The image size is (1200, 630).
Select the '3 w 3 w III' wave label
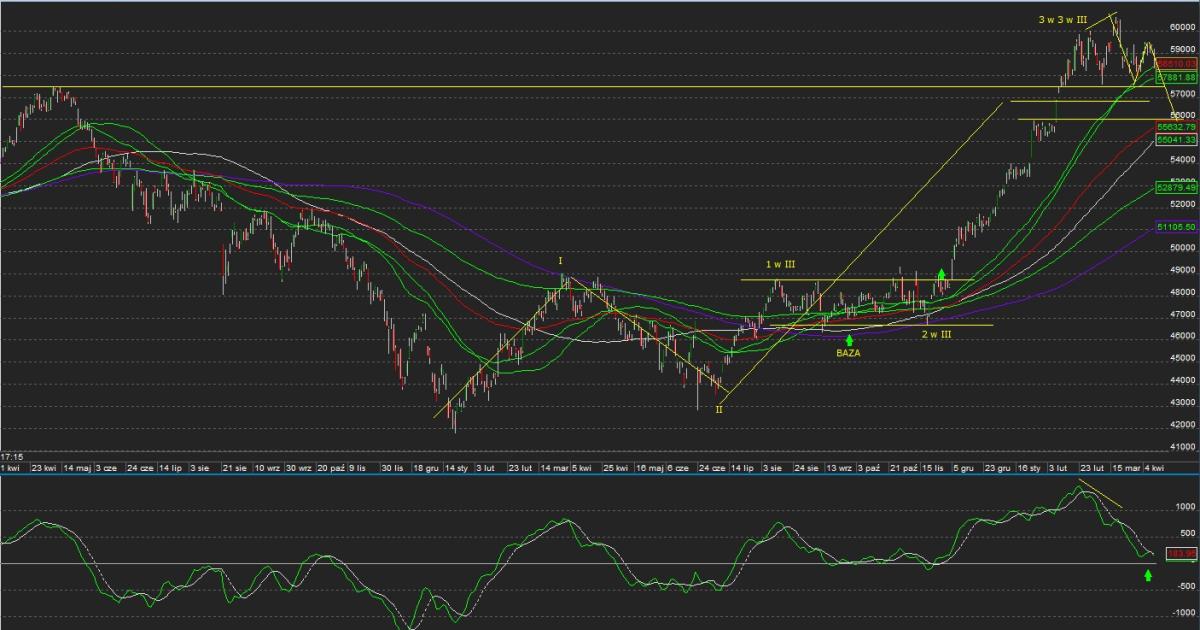[1061, 19]
